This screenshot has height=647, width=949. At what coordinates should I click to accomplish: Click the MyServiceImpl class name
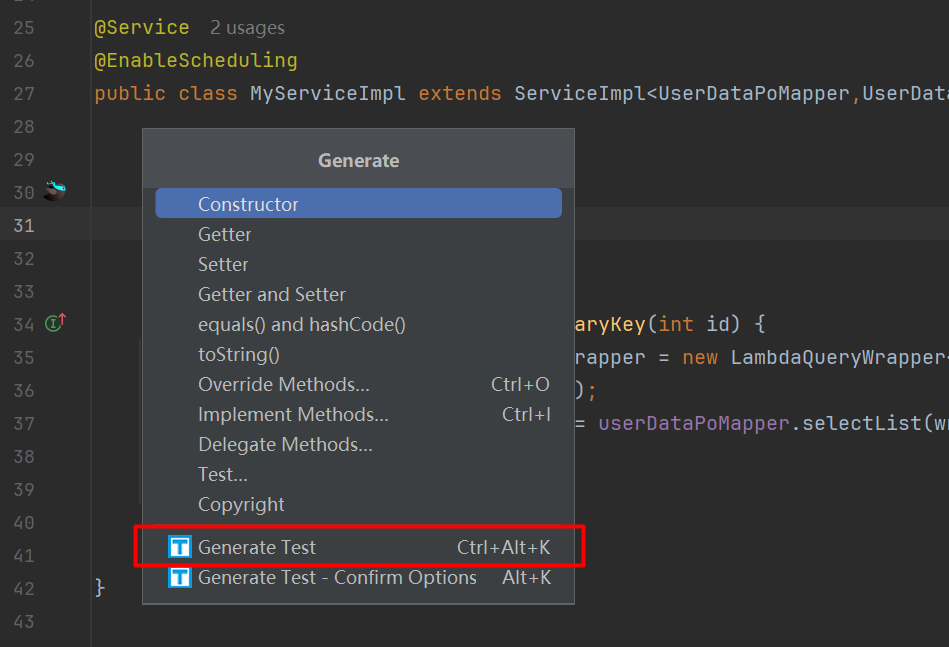[x=327, y=94]
